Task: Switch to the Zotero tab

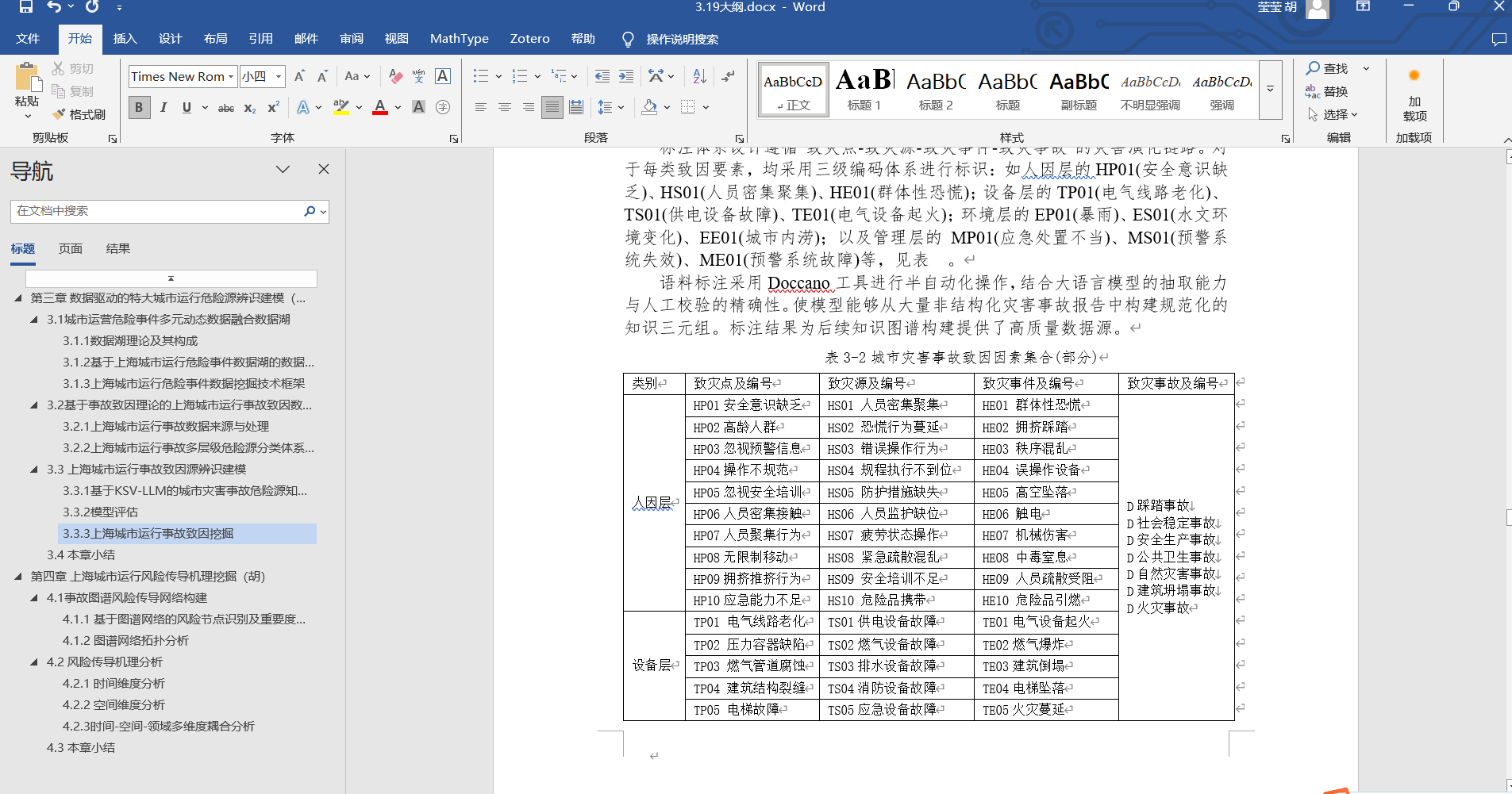Action: 529,38
